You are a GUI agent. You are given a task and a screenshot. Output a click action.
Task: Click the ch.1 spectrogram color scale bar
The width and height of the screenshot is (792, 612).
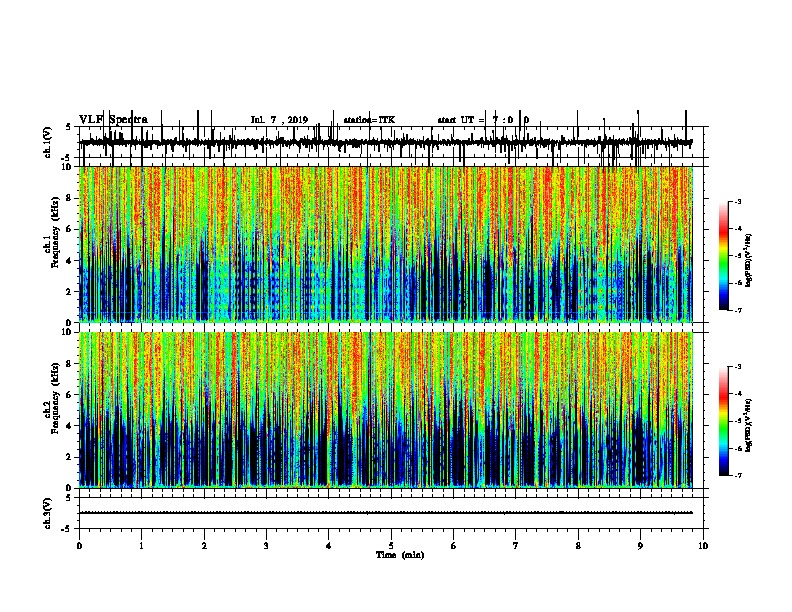coord(724,256)
